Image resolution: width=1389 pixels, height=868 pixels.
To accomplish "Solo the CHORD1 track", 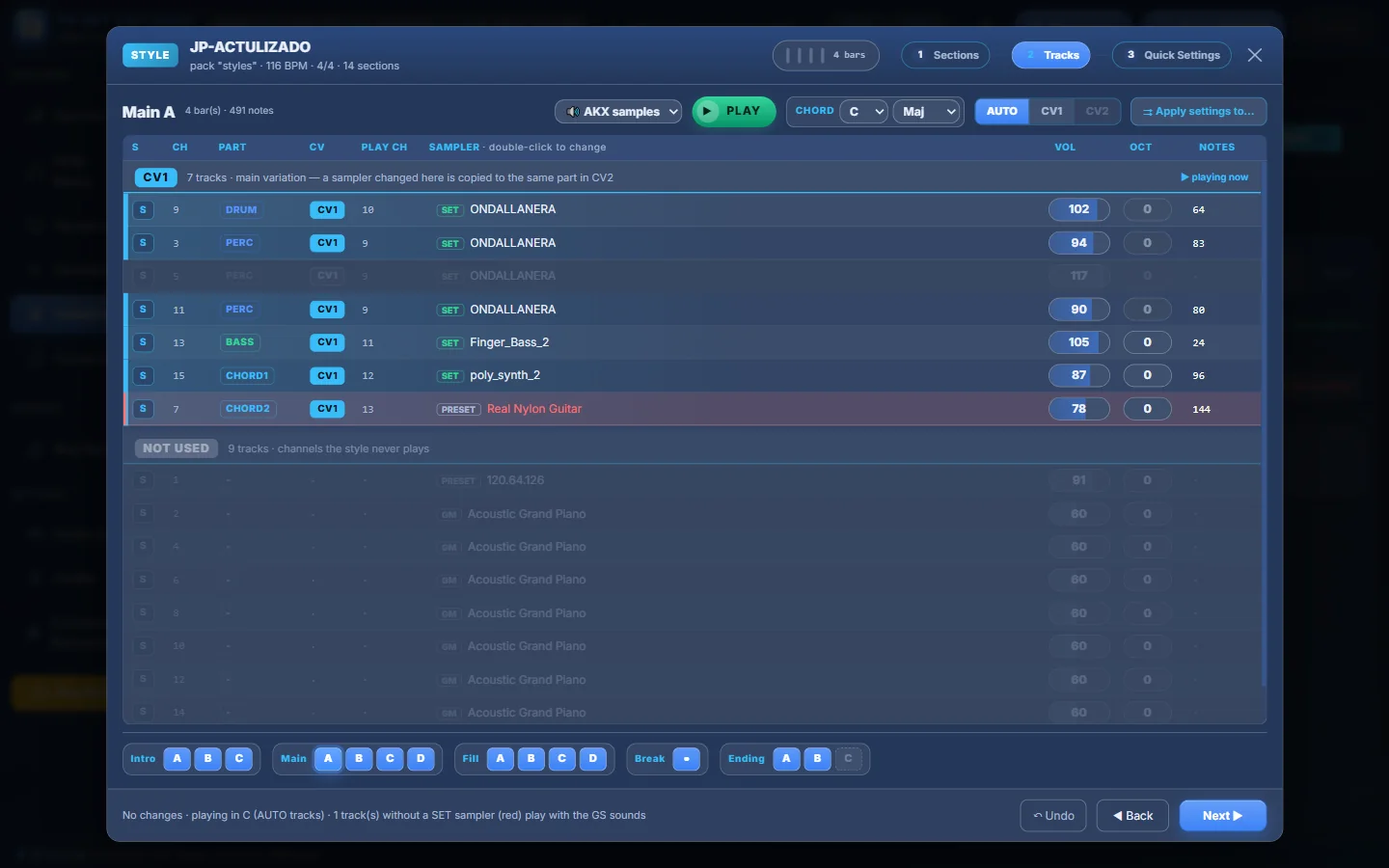I will pyautogui.click(x=143, y=375).
